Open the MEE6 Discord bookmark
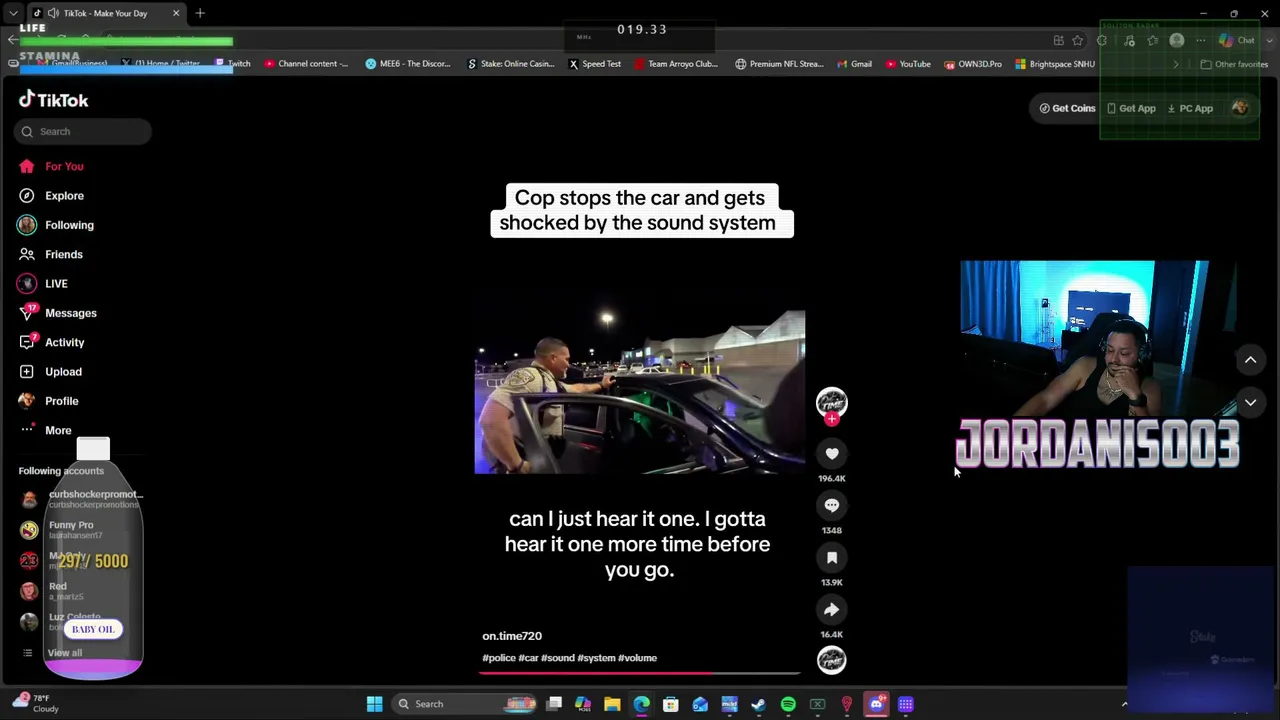1280x720 pixels. [x=408, y=64]
